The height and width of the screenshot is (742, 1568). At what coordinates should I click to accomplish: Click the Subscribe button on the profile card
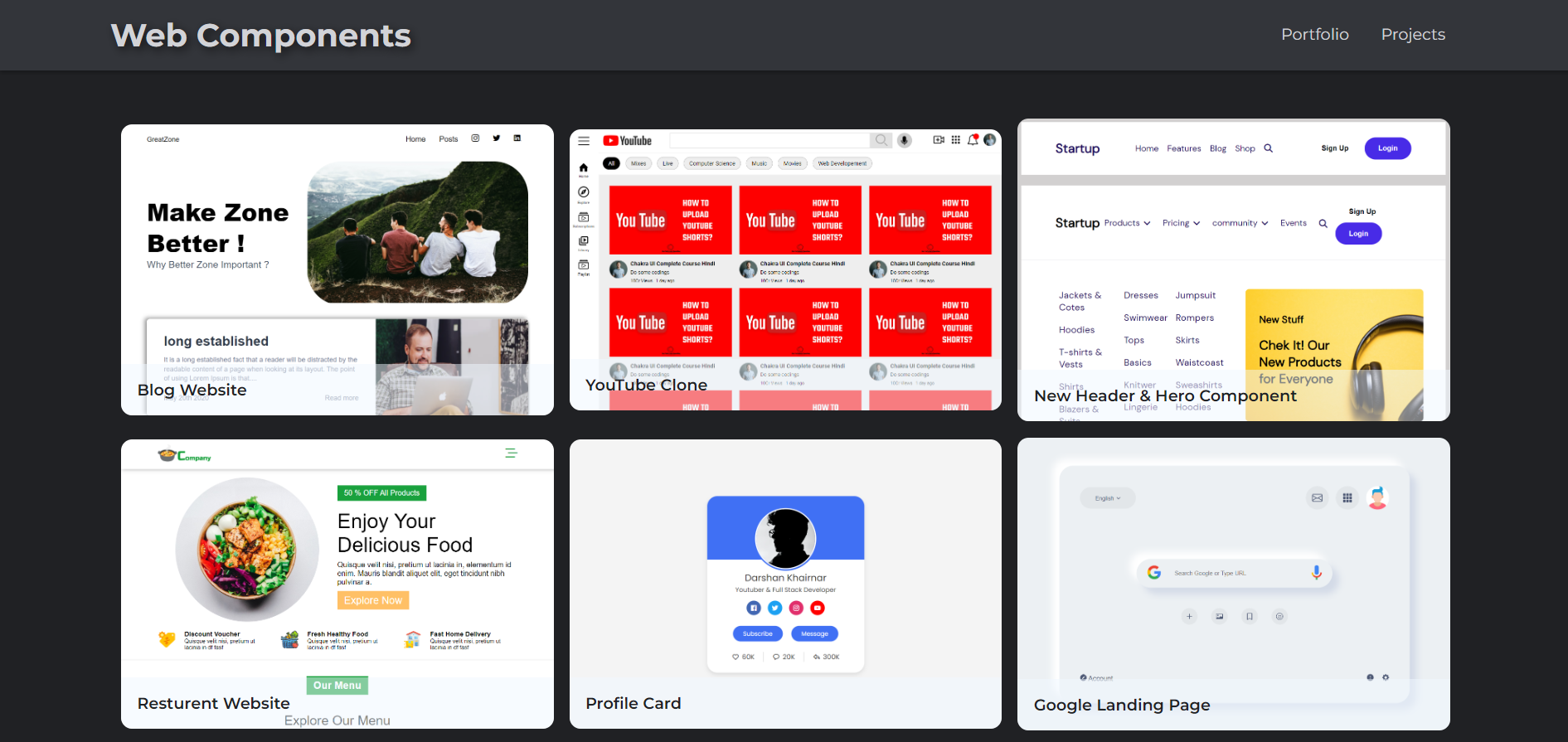coord(758,633)
